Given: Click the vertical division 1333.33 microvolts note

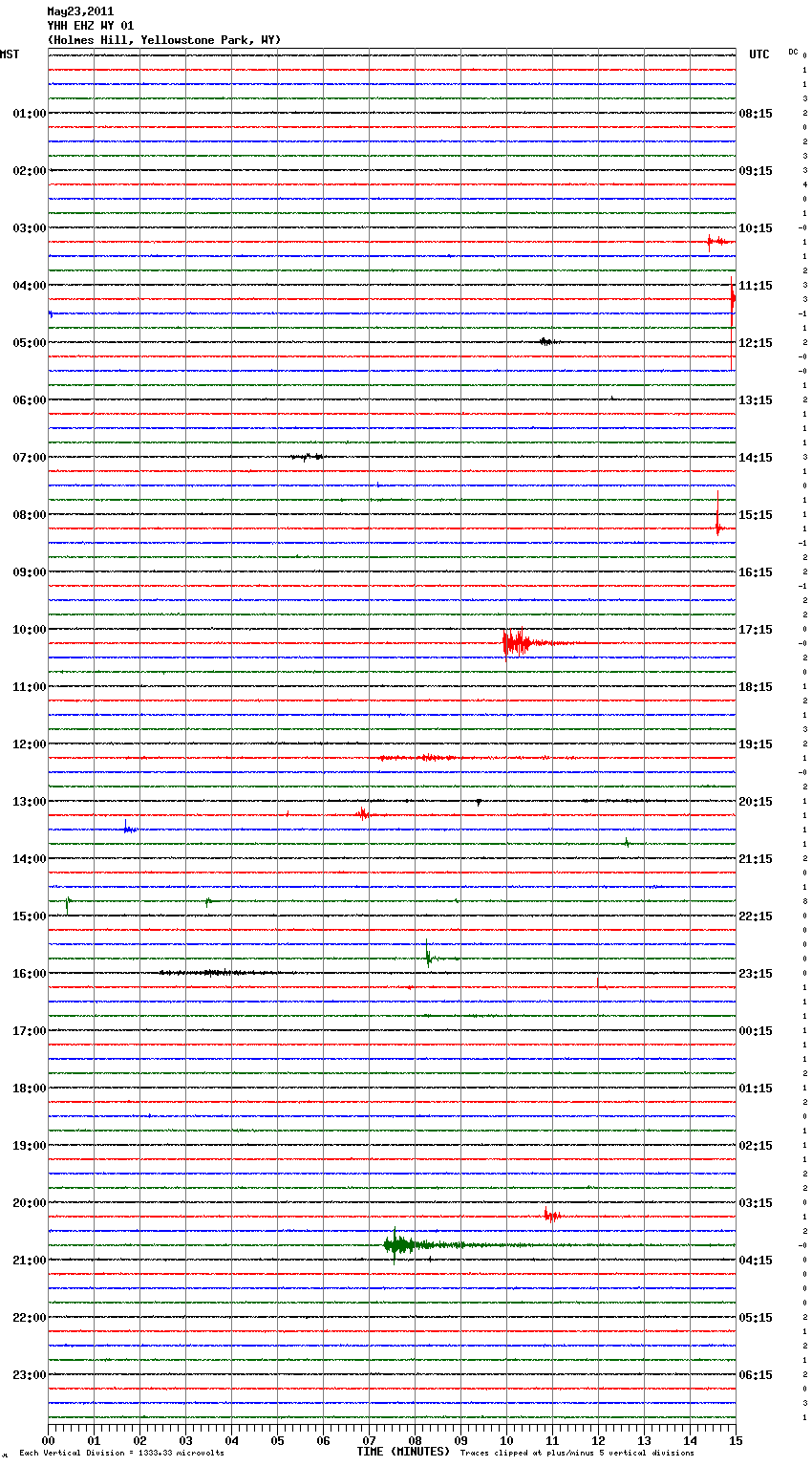Looking at the screenshot, I should coord(121,1453).
